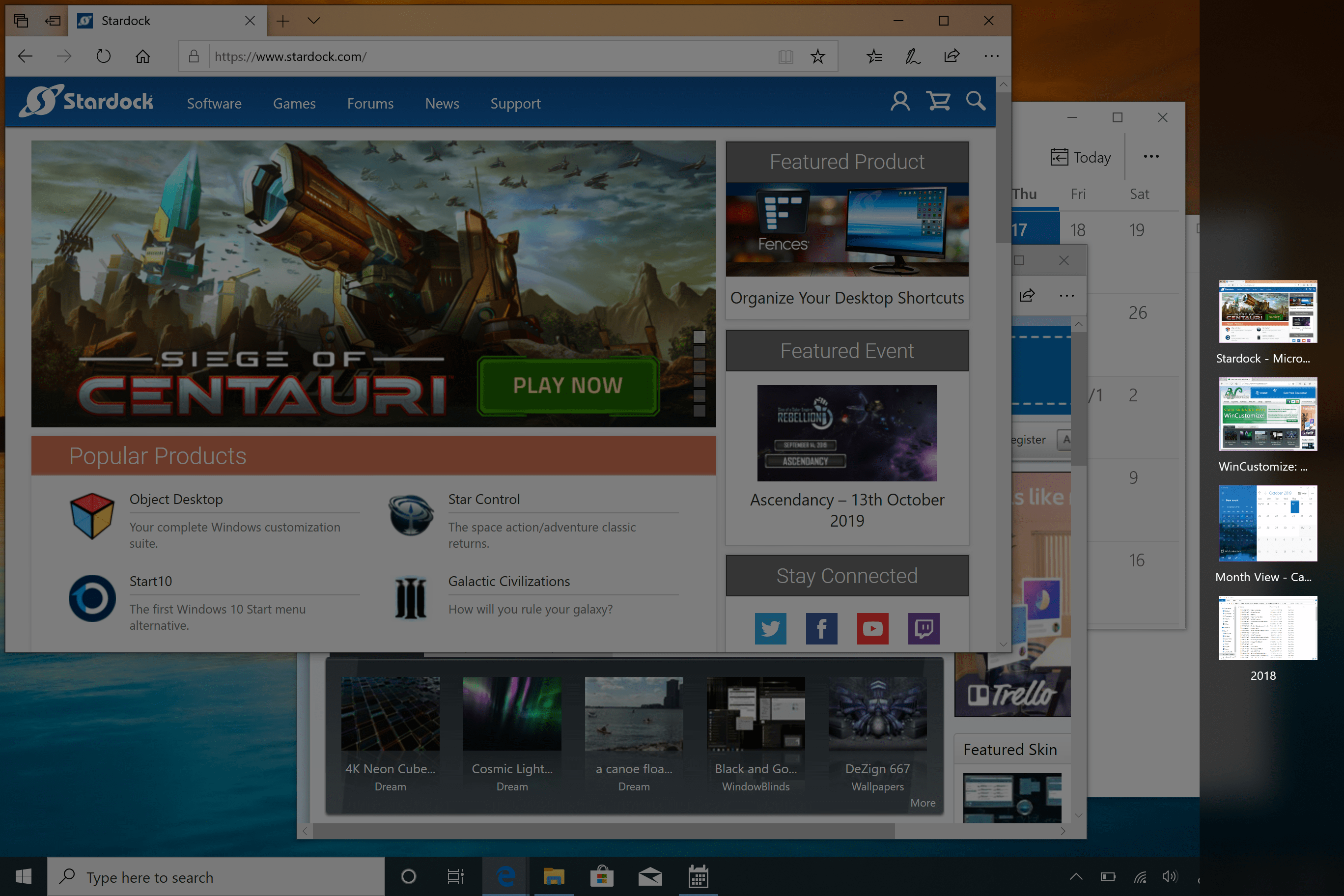Open the Games menu
This screenshot has height=896, width=1344.
[x=294, y=104]
